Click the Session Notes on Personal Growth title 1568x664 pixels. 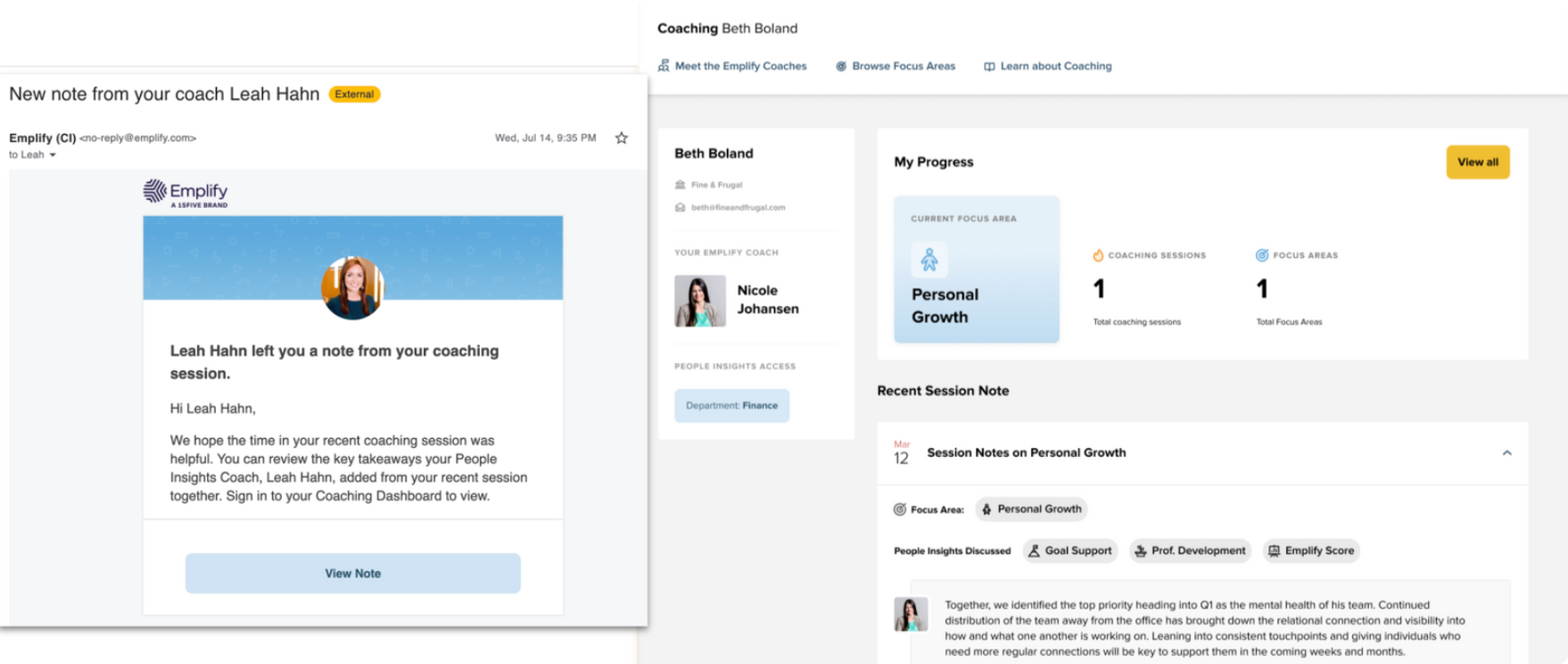[1027, 452]
